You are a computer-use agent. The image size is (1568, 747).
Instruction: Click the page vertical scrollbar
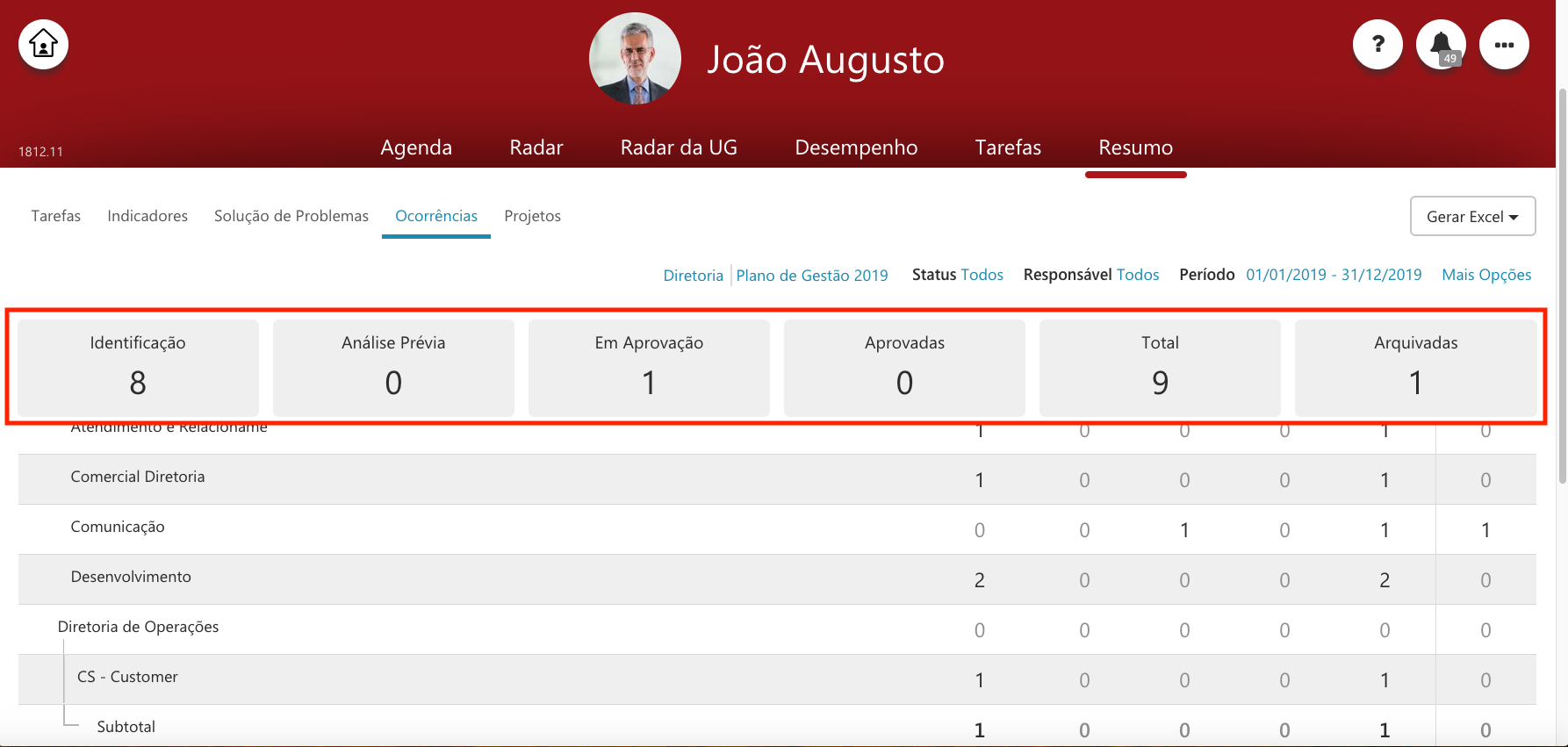(x=1562, y=285)
